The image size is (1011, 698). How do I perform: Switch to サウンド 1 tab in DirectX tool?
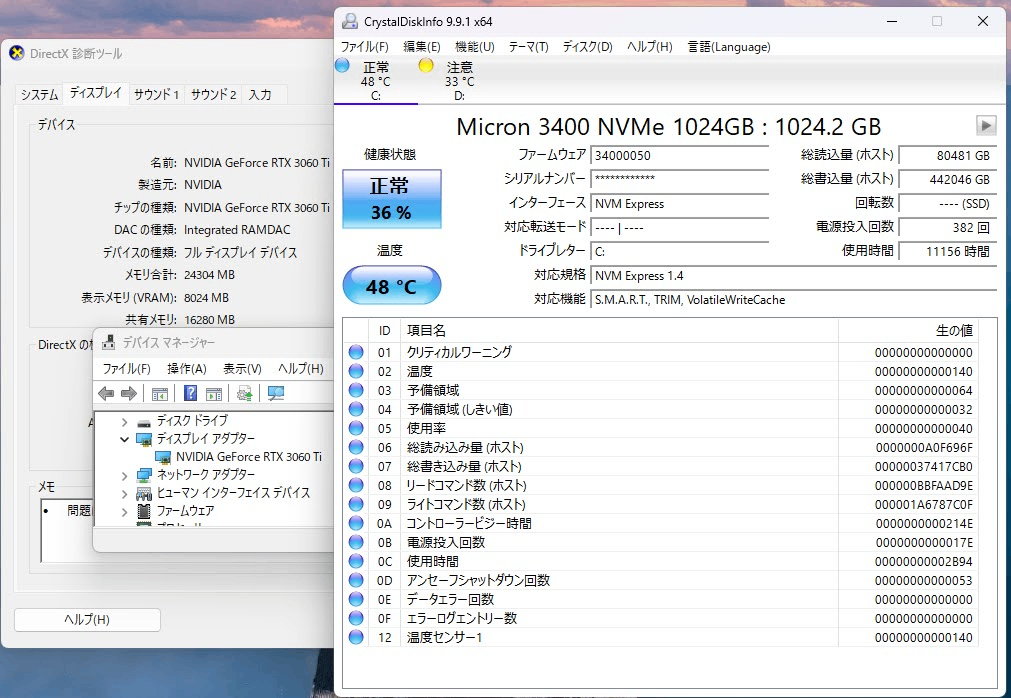click(x=156, y=95)
